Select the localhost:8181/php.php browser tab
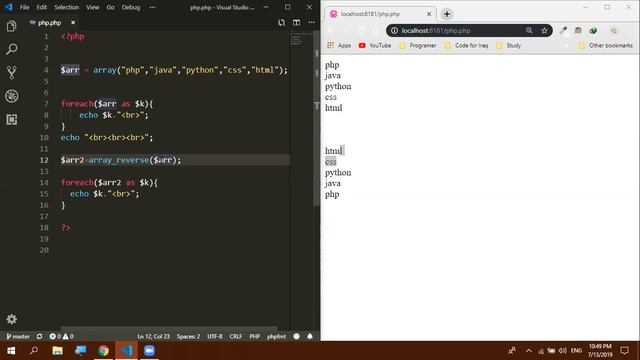The width and height of the screenshot is (640, 360). pos(380,14)
